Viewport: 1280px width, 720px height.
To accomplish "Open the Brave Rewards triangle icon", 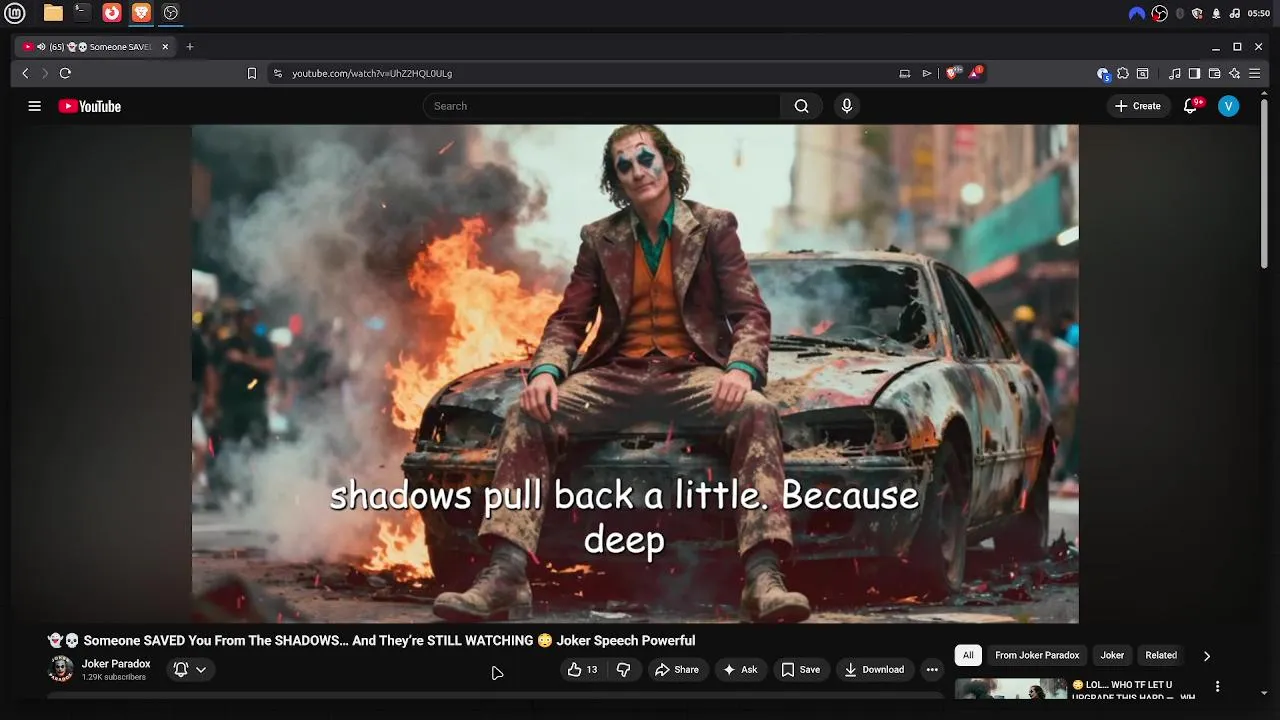I will (x=976, y=73).
